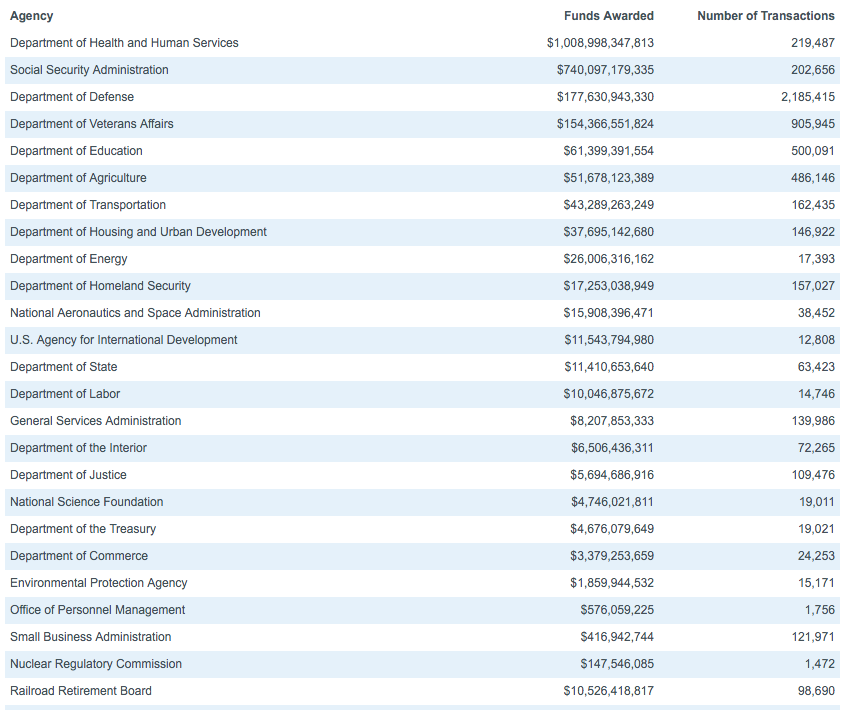This screenshot has width=845, height=710.
Task: Select the $10,526,418,817 amount
Action: [x=608, y=690]
